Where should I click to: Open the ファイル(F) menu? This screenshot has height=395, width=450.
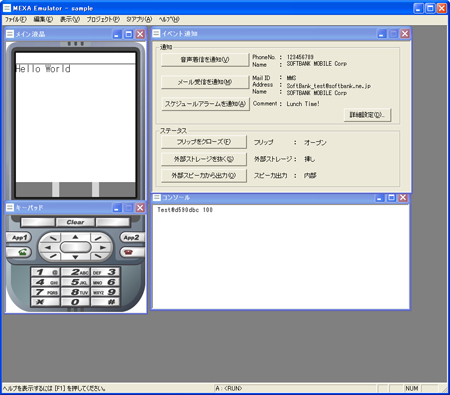pos(15,19)
